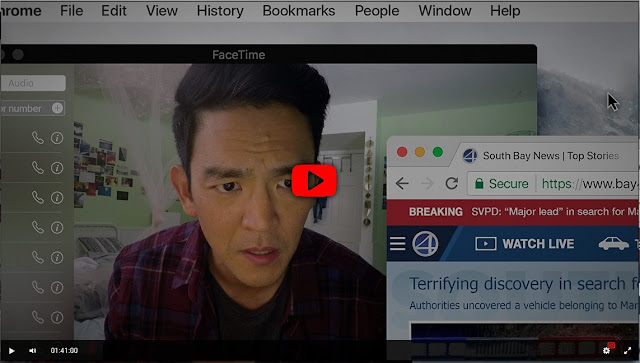Viewport: 640px width, 363px height.
Task: Open the SVPD Major lead breaking headline
Action: pyautogui.click(x=555, y=212)
